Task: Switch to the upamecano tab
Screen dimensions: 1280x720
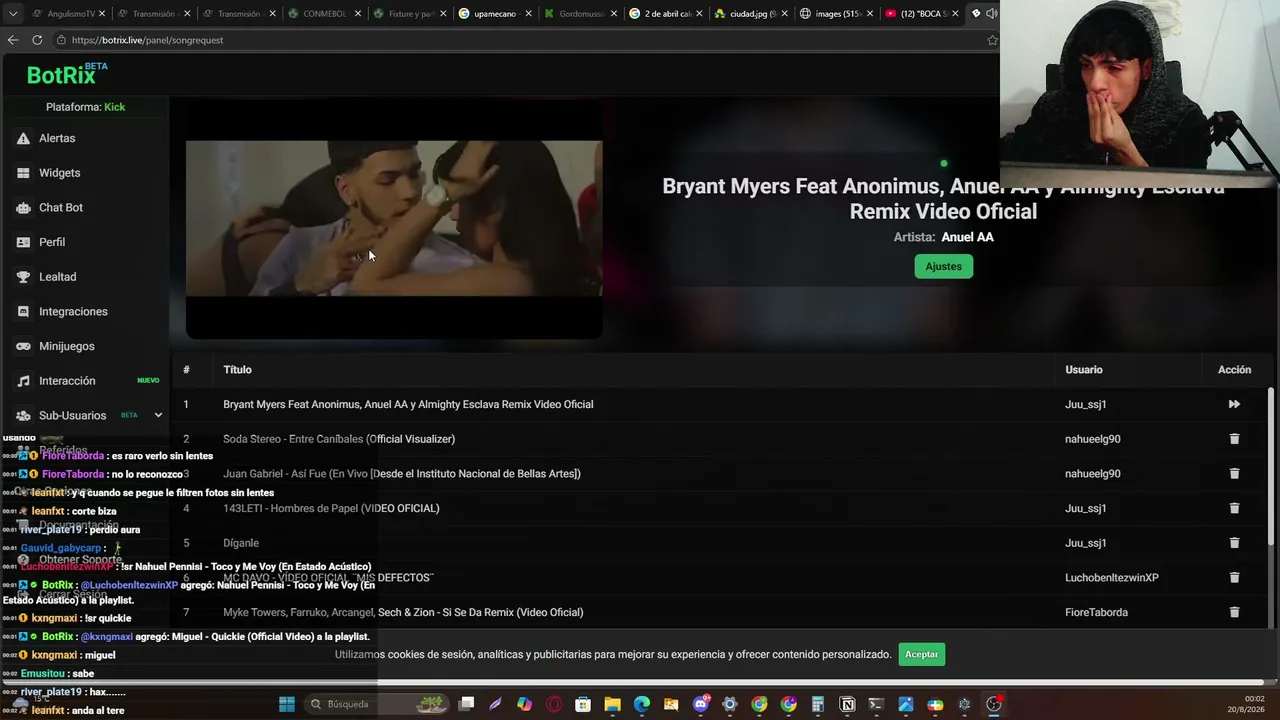Action: pos(494,14)
